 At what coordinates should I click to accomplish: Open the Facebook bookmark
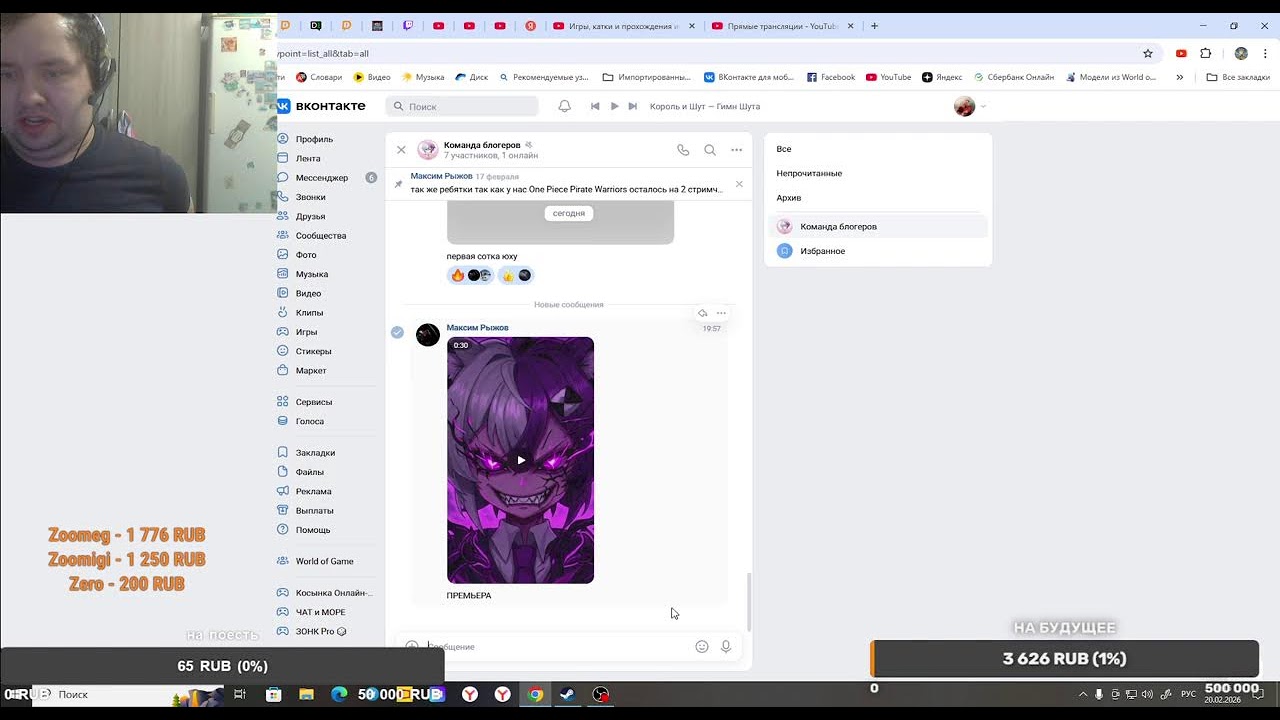[x=831, y=77]
